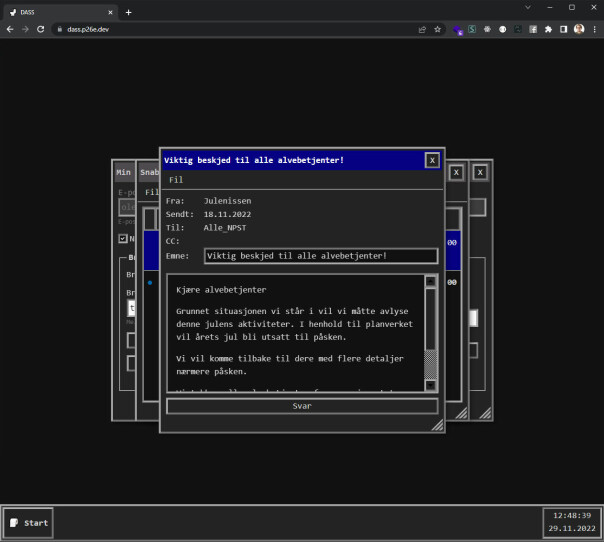Viewport: 604px width, 542px height.
Task: Expand the tab search chevron
Action: pos(528,7)
